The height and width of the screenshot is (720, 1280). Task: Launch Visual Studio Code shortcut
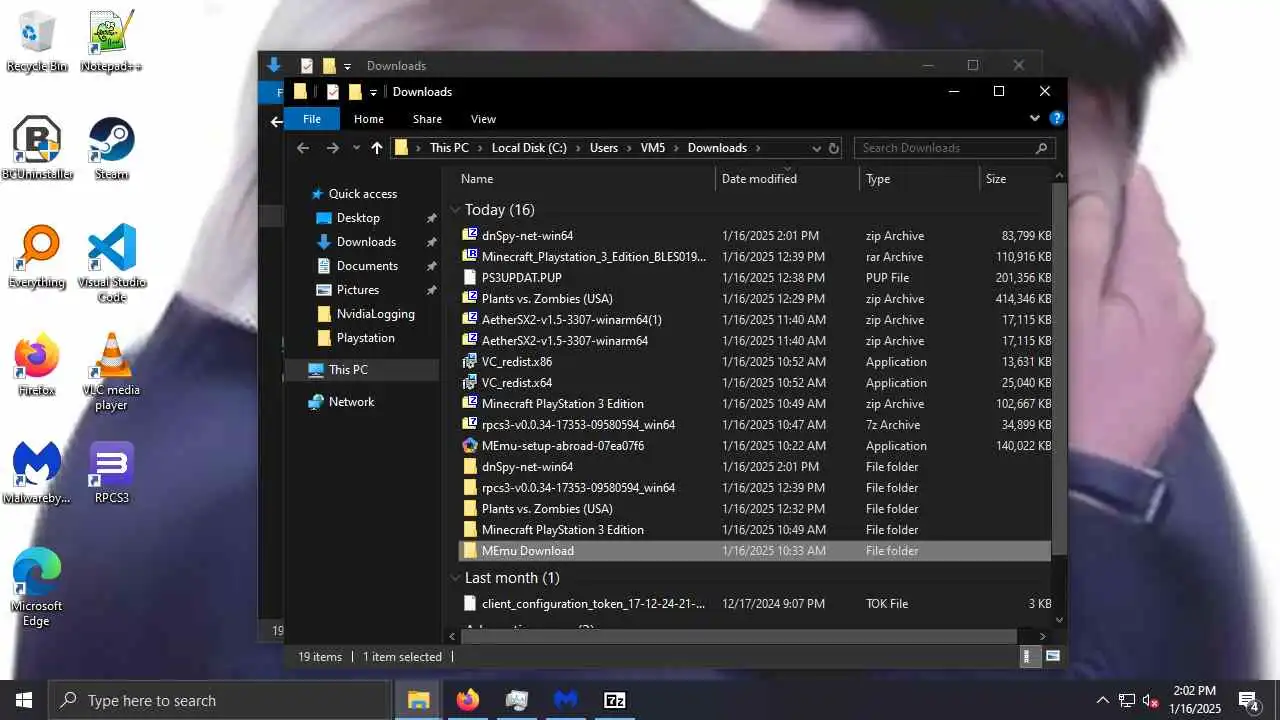point(111,264)
